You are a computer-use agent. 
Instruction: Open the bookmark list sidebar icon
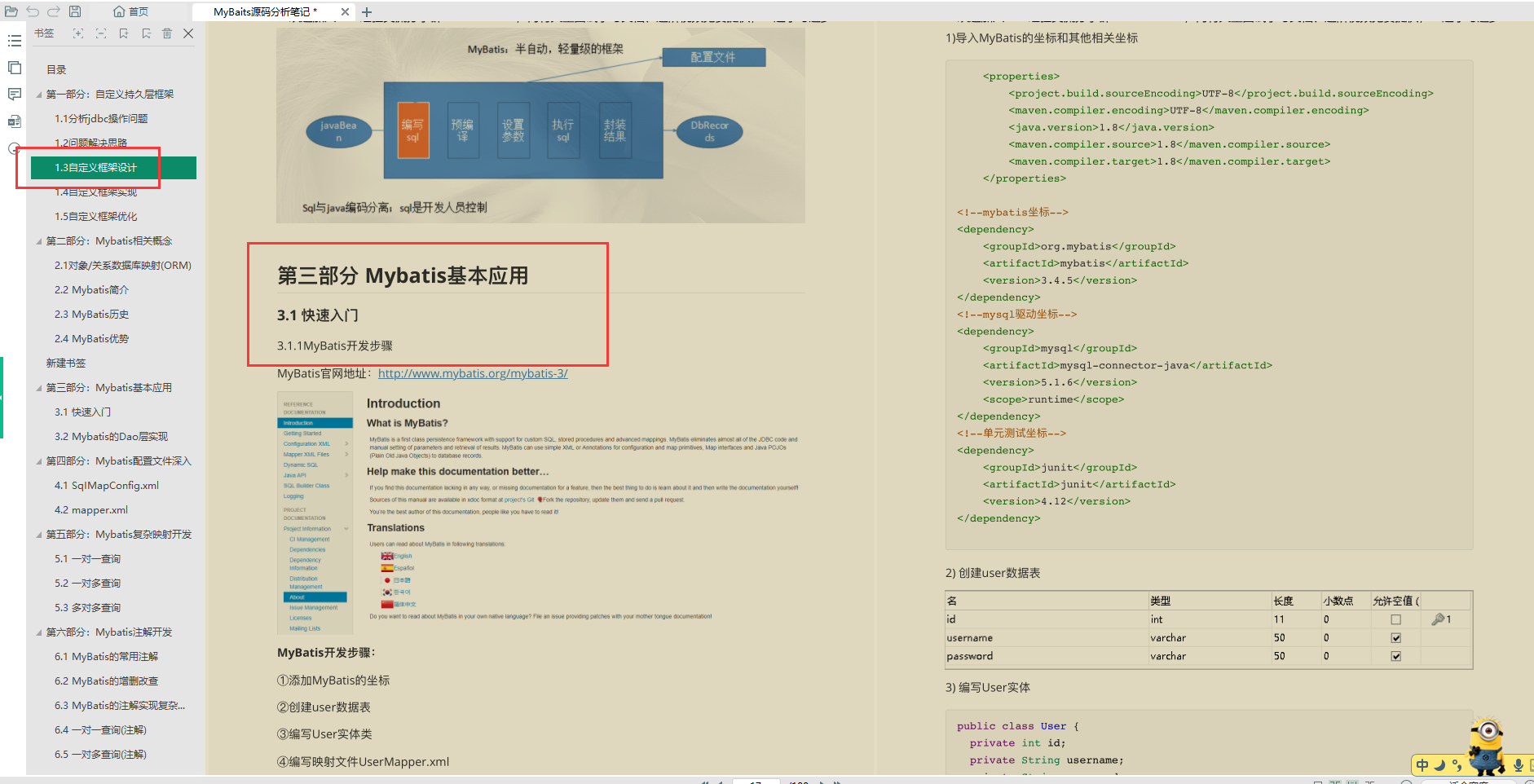tap(15, 41)
